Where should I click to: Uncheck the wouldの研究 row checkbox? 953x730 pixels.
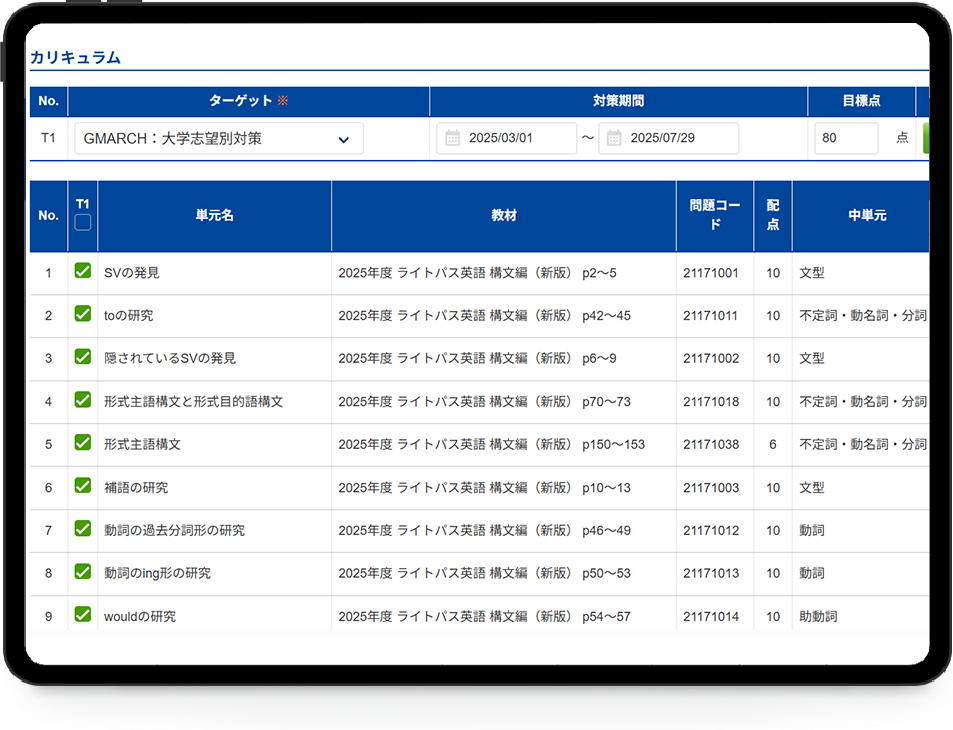pos(83,615)
